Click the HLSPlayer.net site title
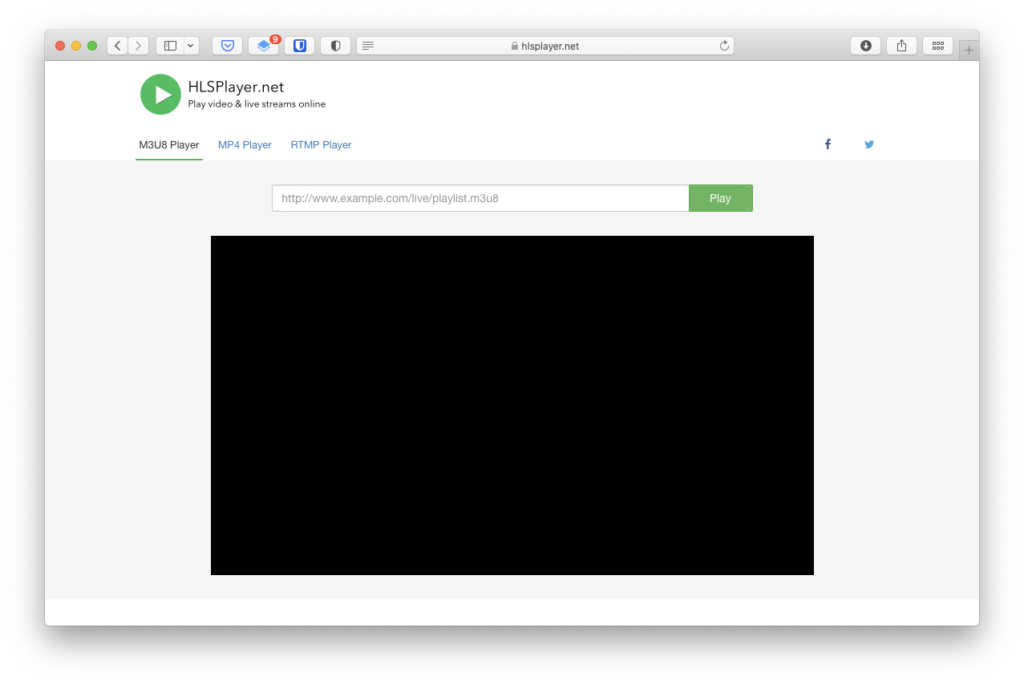 [x=236, y=87]
